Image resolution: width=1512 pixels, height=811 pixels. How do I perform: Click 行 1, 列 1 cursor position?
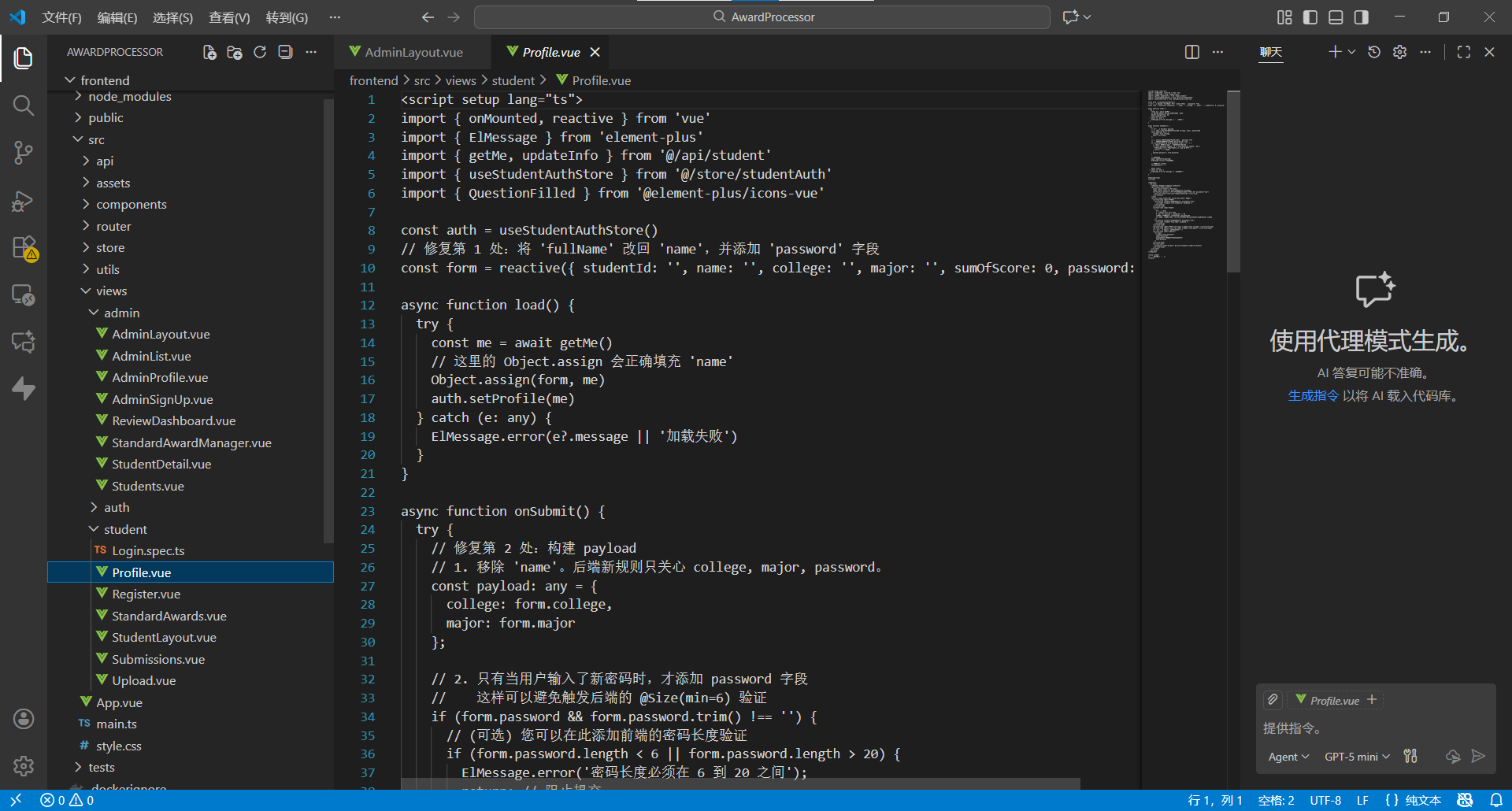(1214, 800)
